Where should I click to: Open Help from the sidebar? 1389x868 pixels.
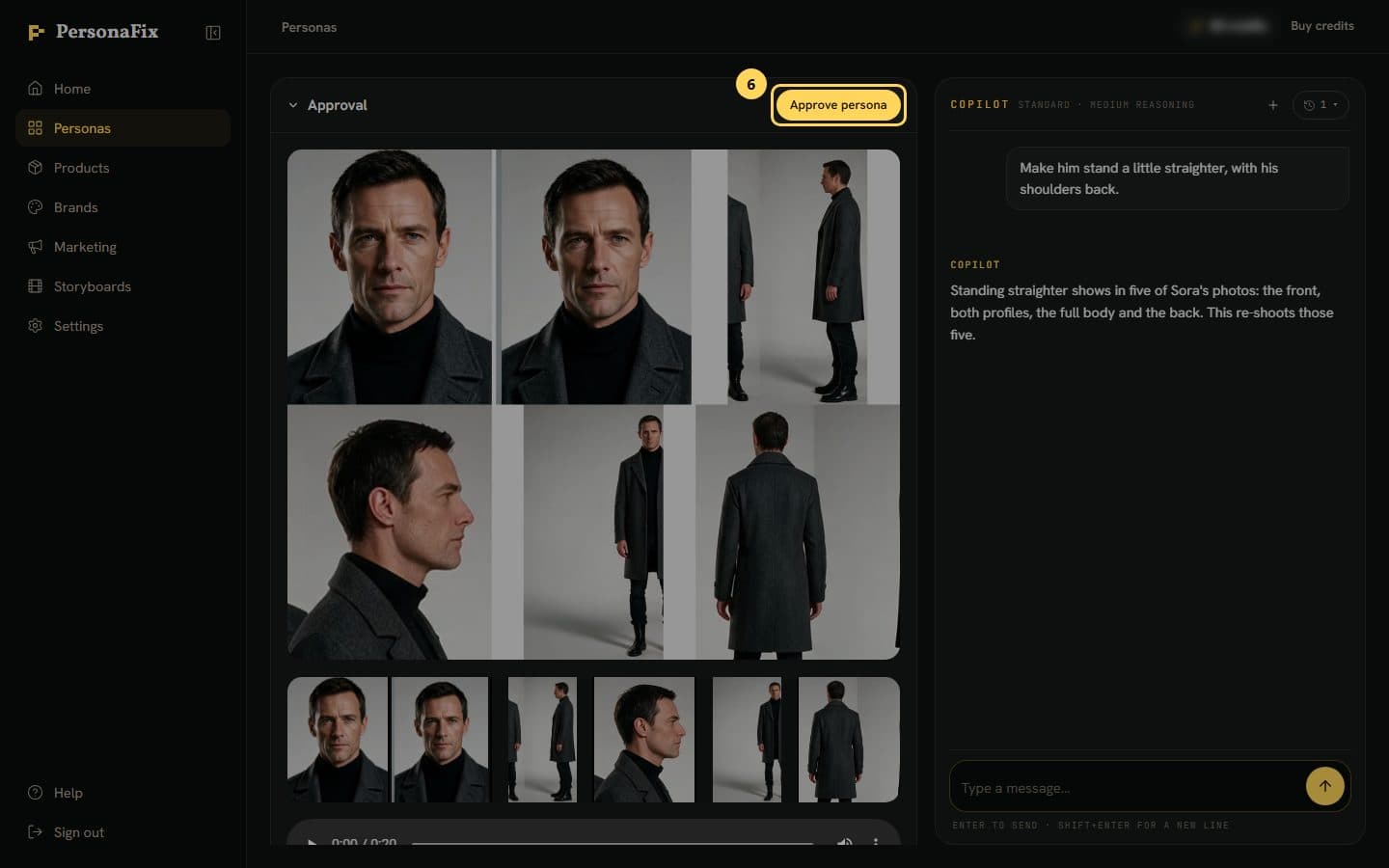123,793
